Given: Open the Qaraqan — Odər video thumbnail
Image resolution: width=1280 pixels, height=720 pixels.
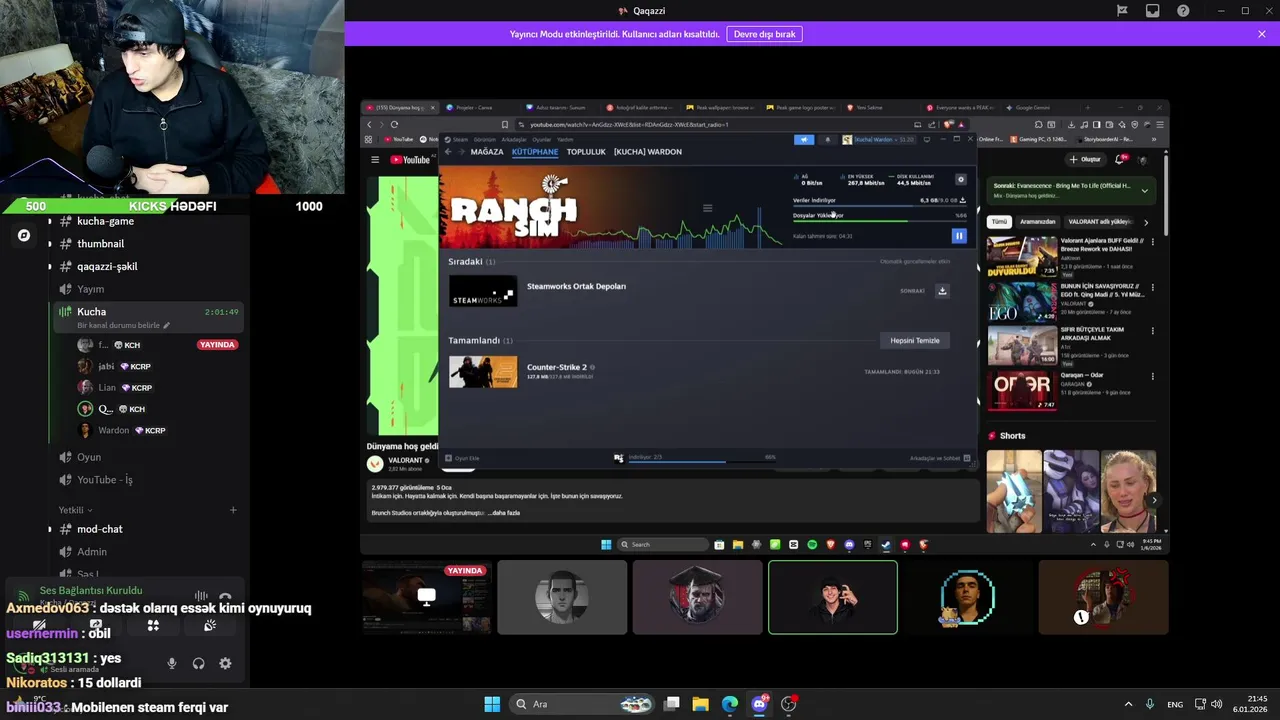Looking at the screenshot, I should 1022,391.
